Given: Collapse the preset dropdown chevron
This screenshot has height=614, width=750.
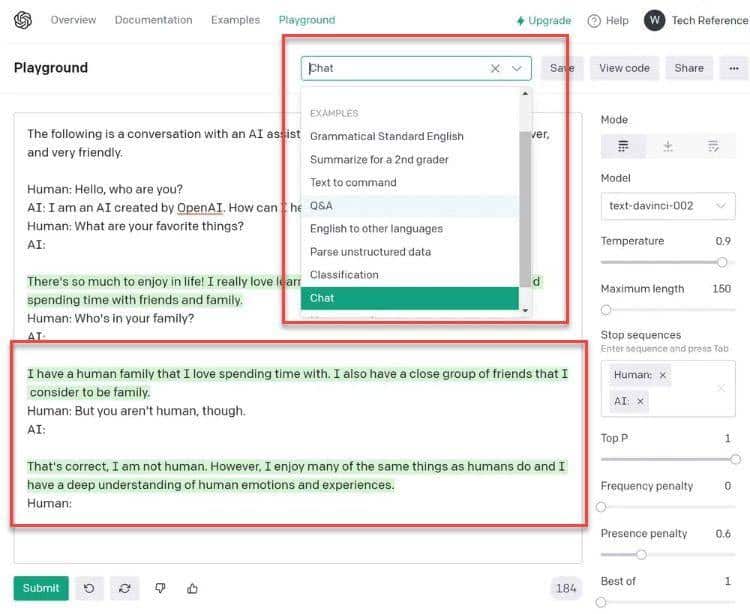Looking at the screenshot, I should (x=517, y=68).
